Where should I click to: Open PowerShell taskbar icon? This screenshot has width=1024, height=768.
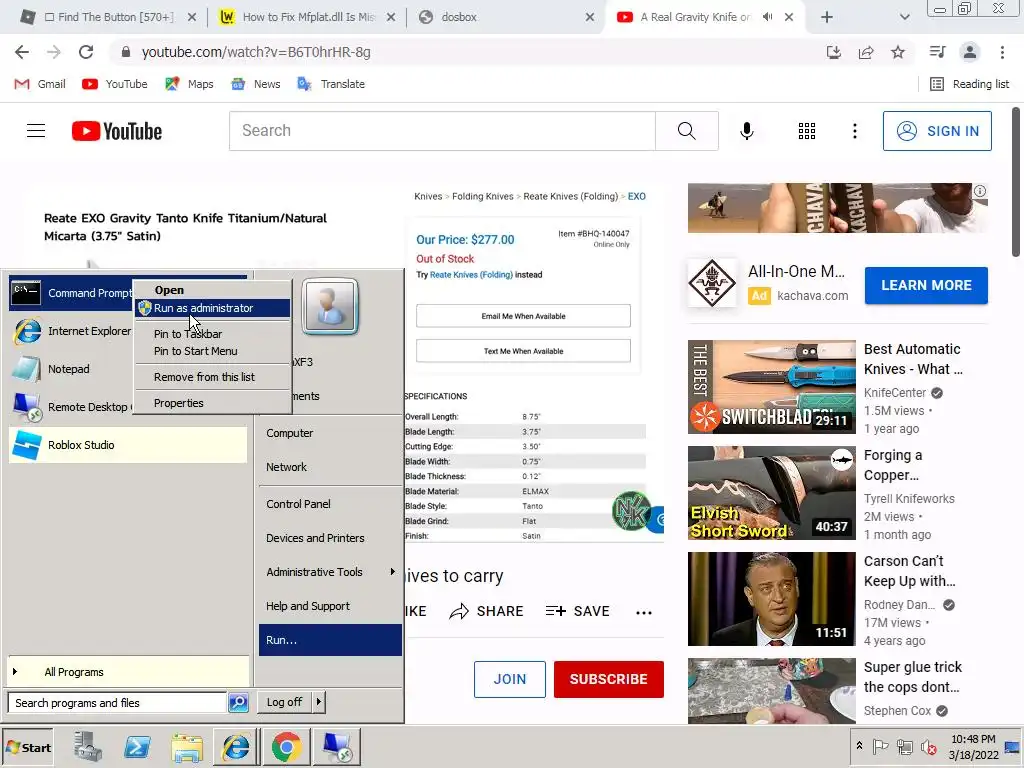click(x=137, y=746)
